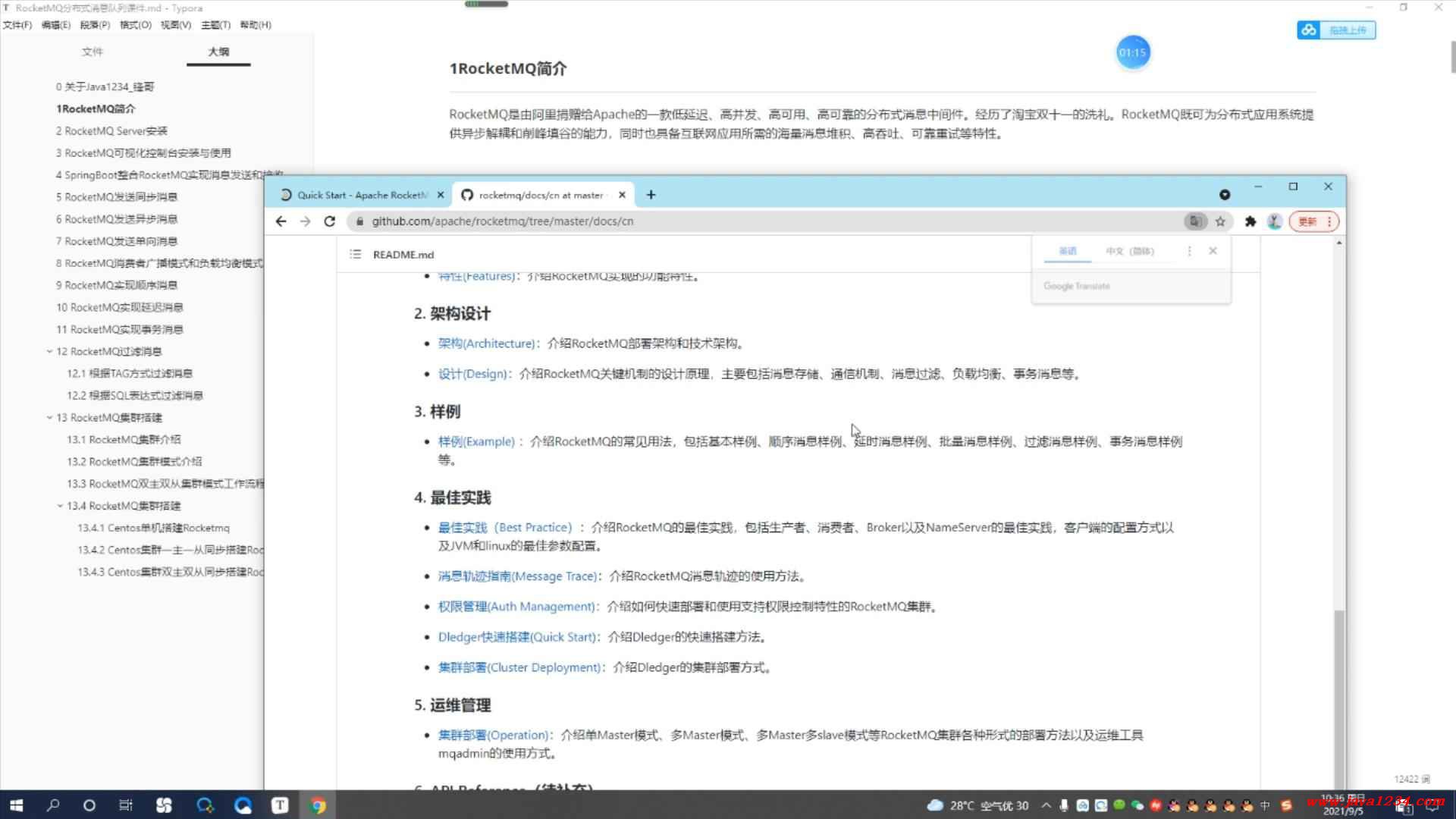The width and height of the screenshot is (1456, 819).
Task: Switch to Quick Start - Apache RocketMQ tab
Action: point(362,195)
